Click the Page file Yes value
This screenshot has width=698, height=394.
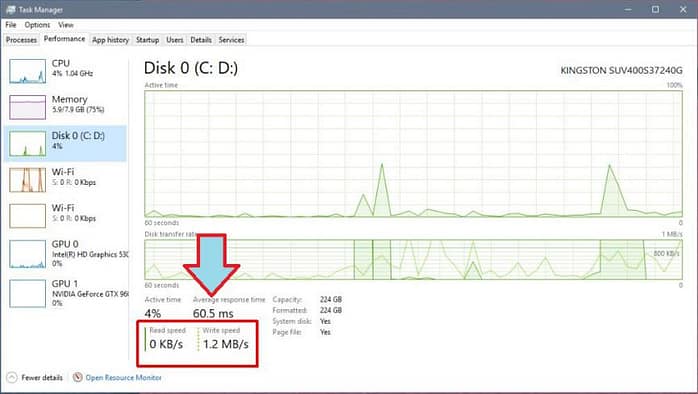(x=325, y=332)
